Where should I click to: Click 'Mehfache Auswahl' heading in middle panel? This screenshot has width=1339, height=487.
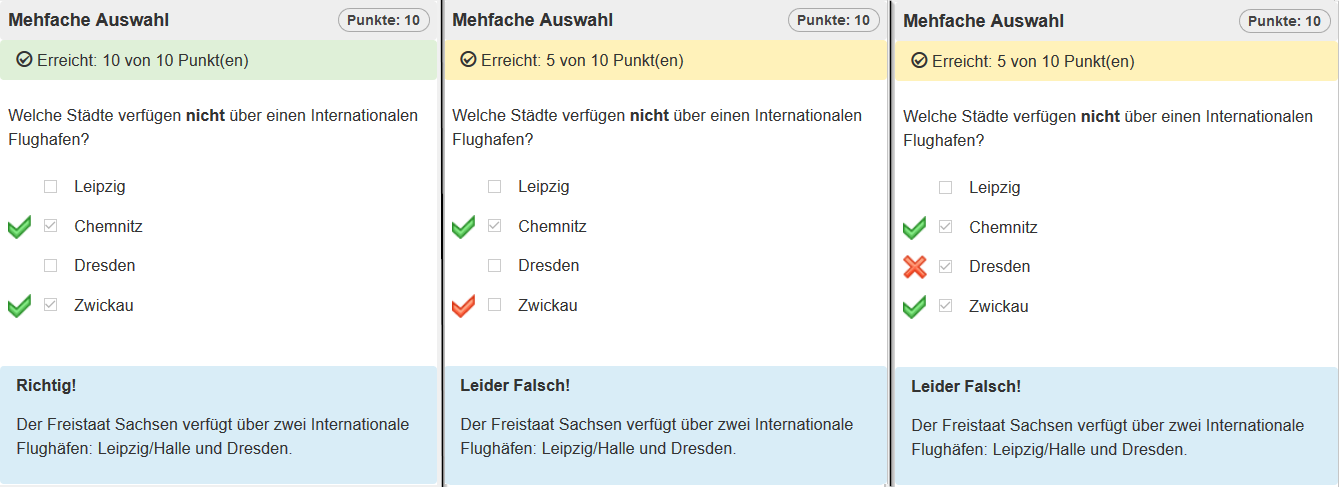click(532, 20)
